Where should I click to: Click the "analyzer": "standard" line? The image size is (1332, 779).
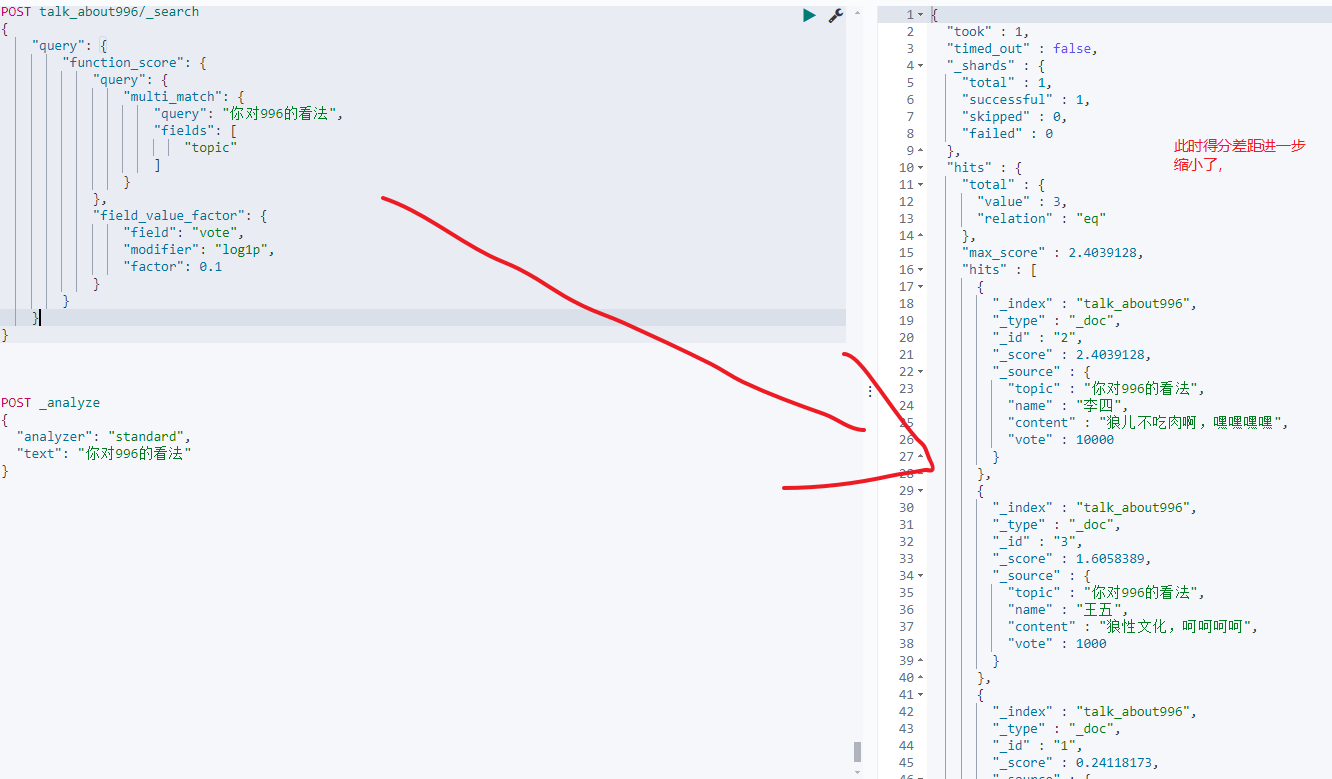(x=104, y=437)
